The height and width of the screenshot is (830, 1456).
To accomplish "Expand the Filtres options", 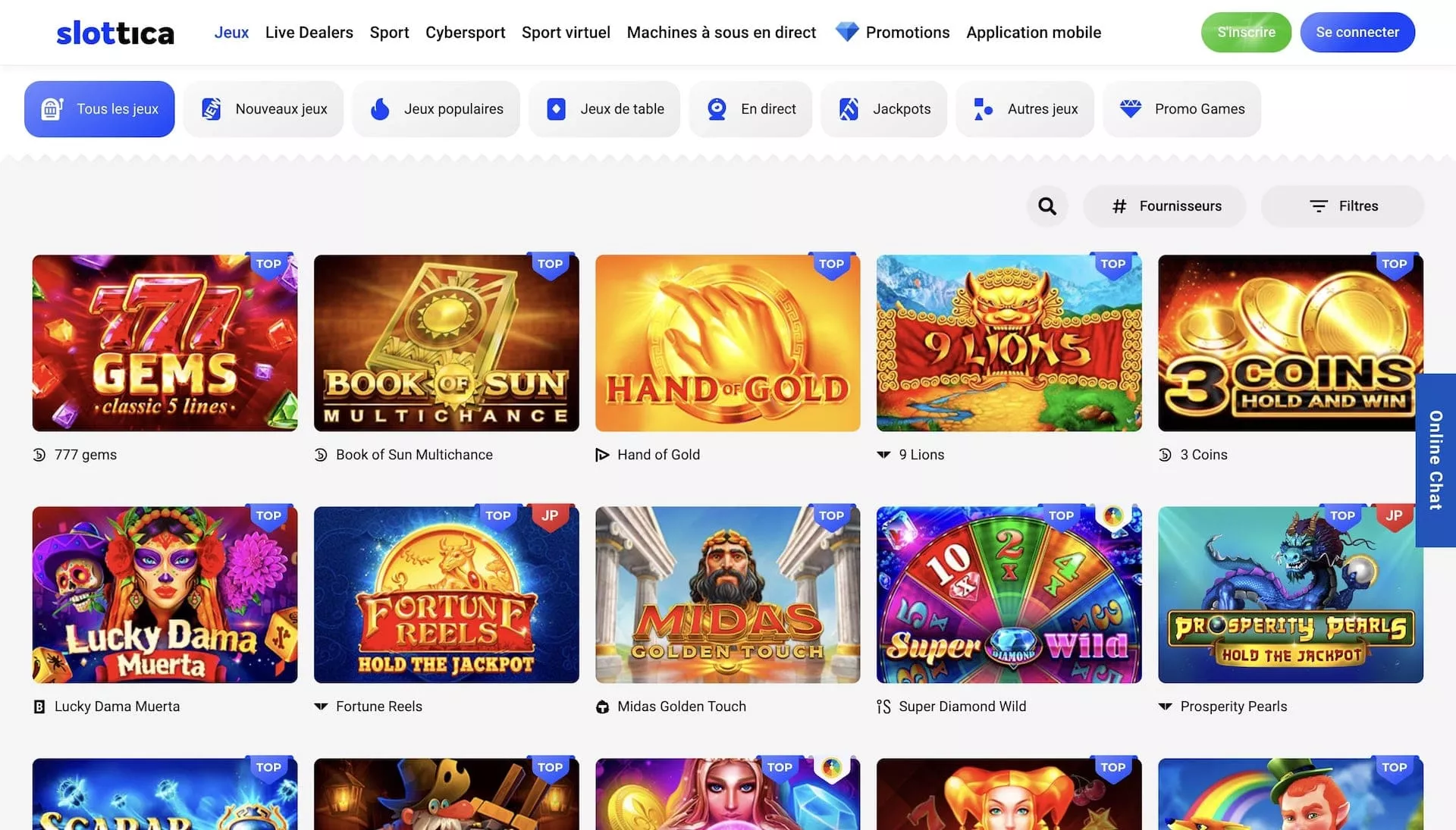I will click(x=1342, y=206).
